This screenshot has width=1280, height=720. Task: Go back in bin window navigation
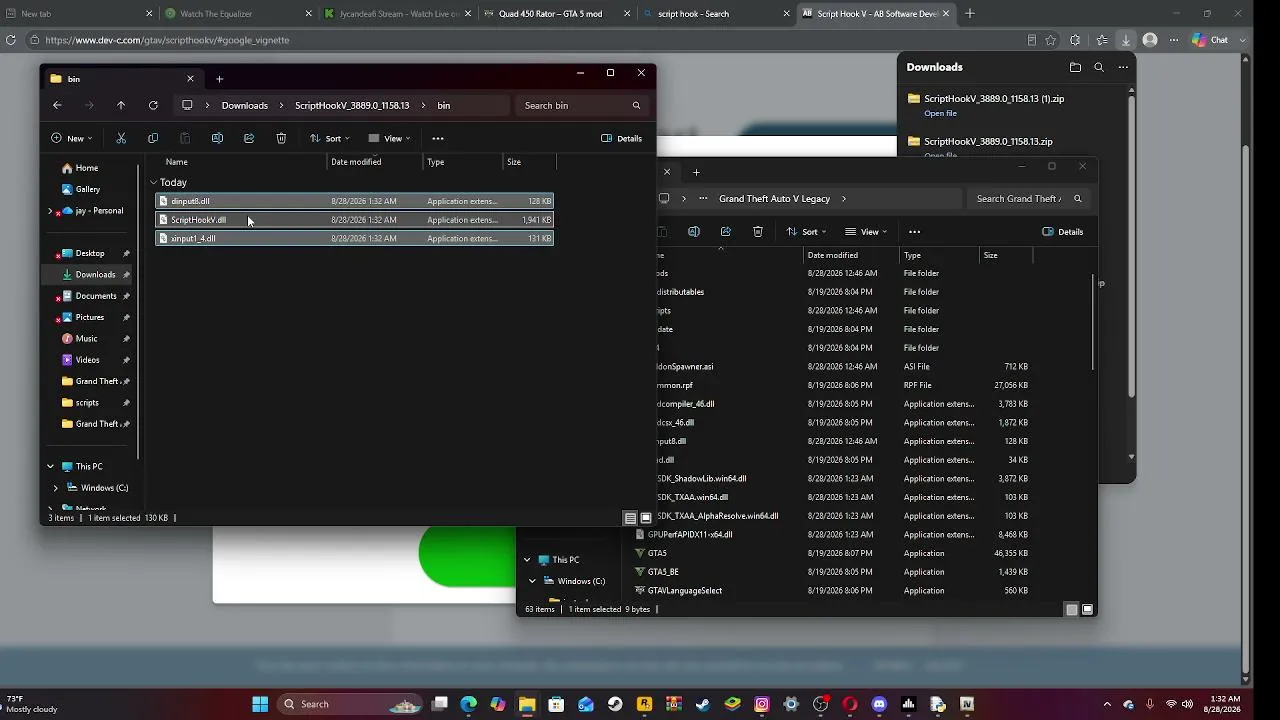(x=57, y=105)
